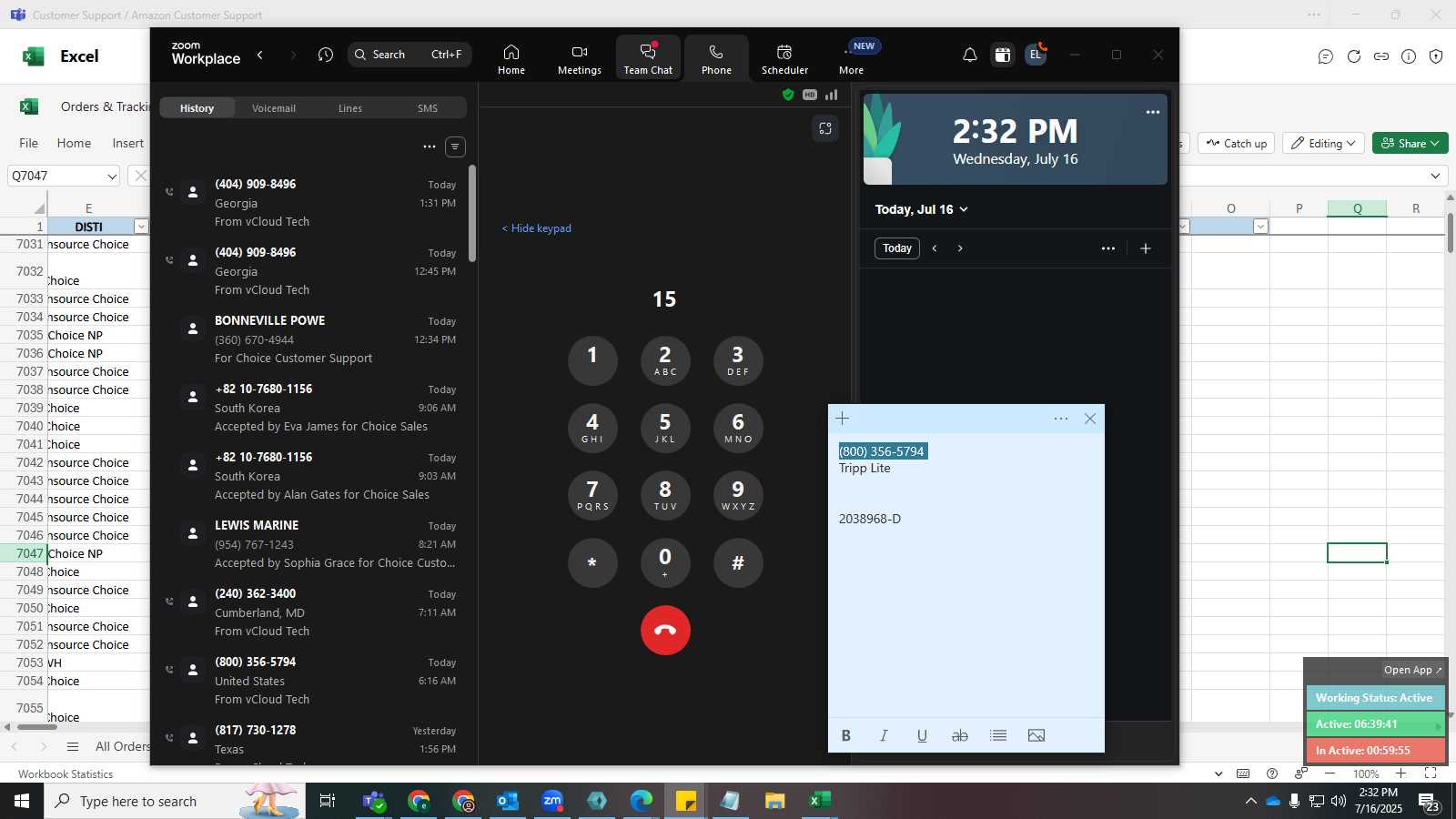Go to next calendar day
Image resolution: width=1456 pixels, height=819 pixels.
(960, 248)
